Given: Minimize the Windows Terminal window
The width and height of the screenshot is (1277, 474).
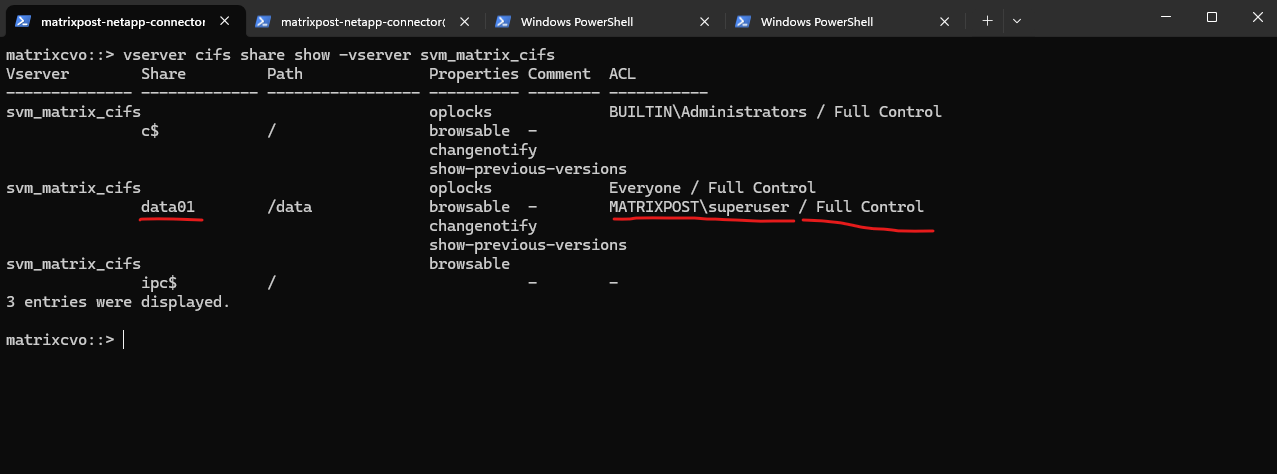Looking at the screenshot, I should [1164, 17].
